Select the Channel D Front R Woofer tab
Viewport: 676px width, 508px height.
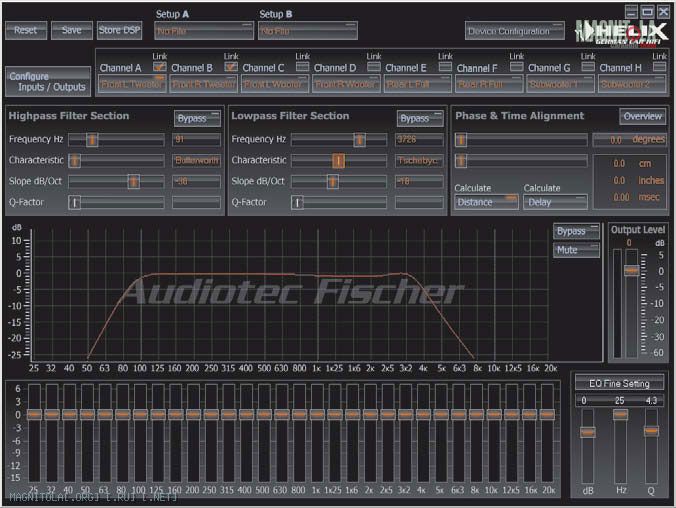click(346, 84)
